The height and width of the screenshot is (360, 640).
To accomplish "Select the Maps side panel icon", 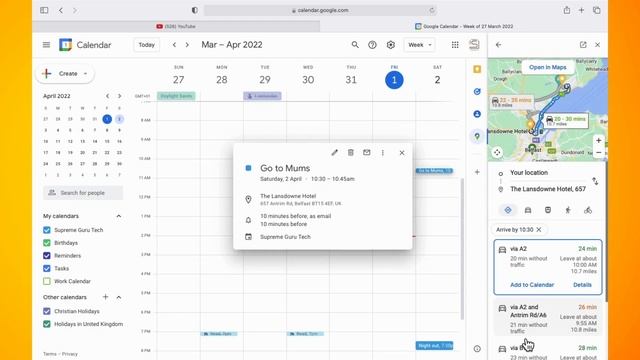I will (477, 136).
